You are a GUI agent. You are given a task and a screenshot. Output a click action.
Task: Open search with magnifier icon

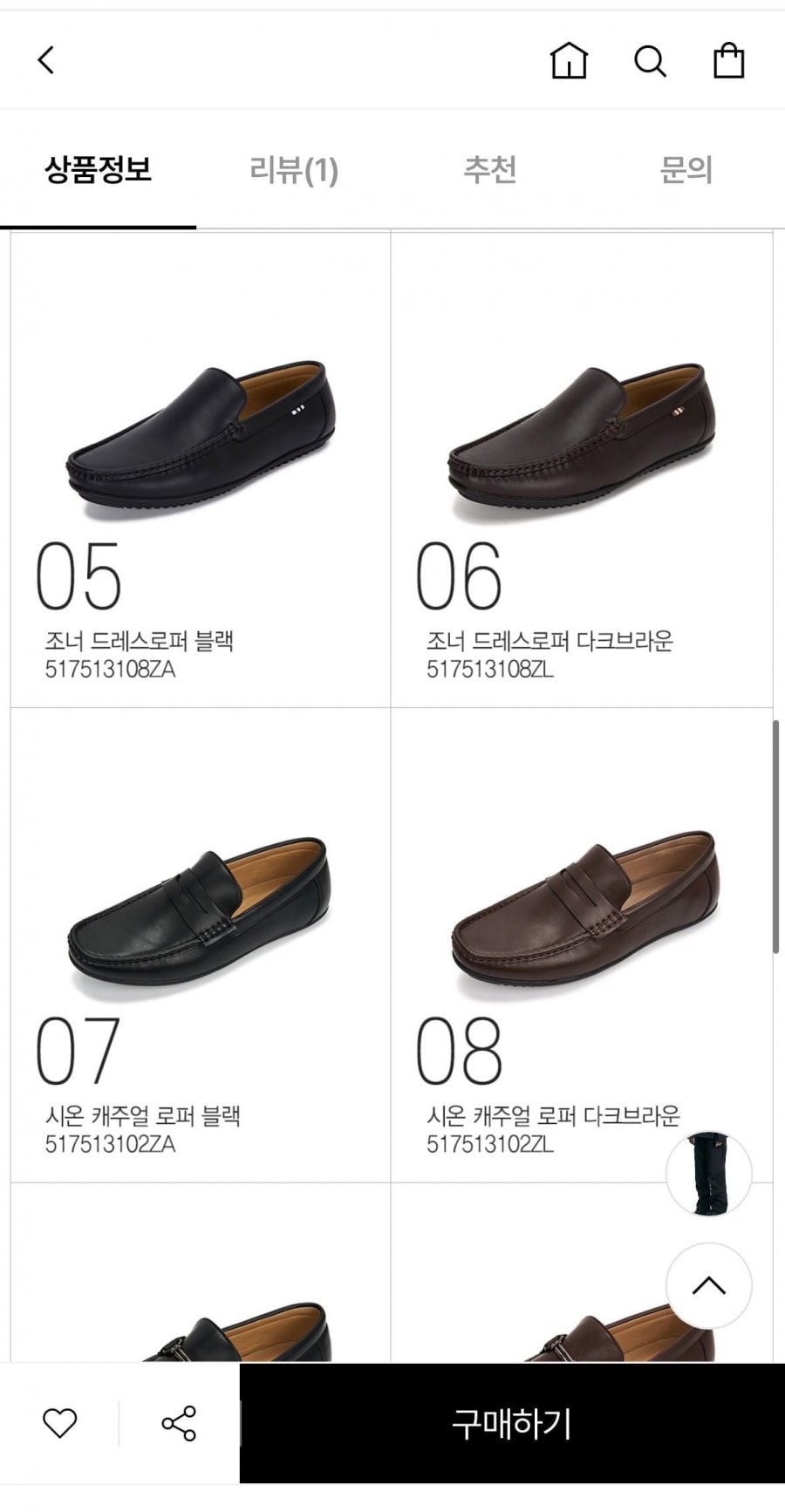click(x=650, y=61)
